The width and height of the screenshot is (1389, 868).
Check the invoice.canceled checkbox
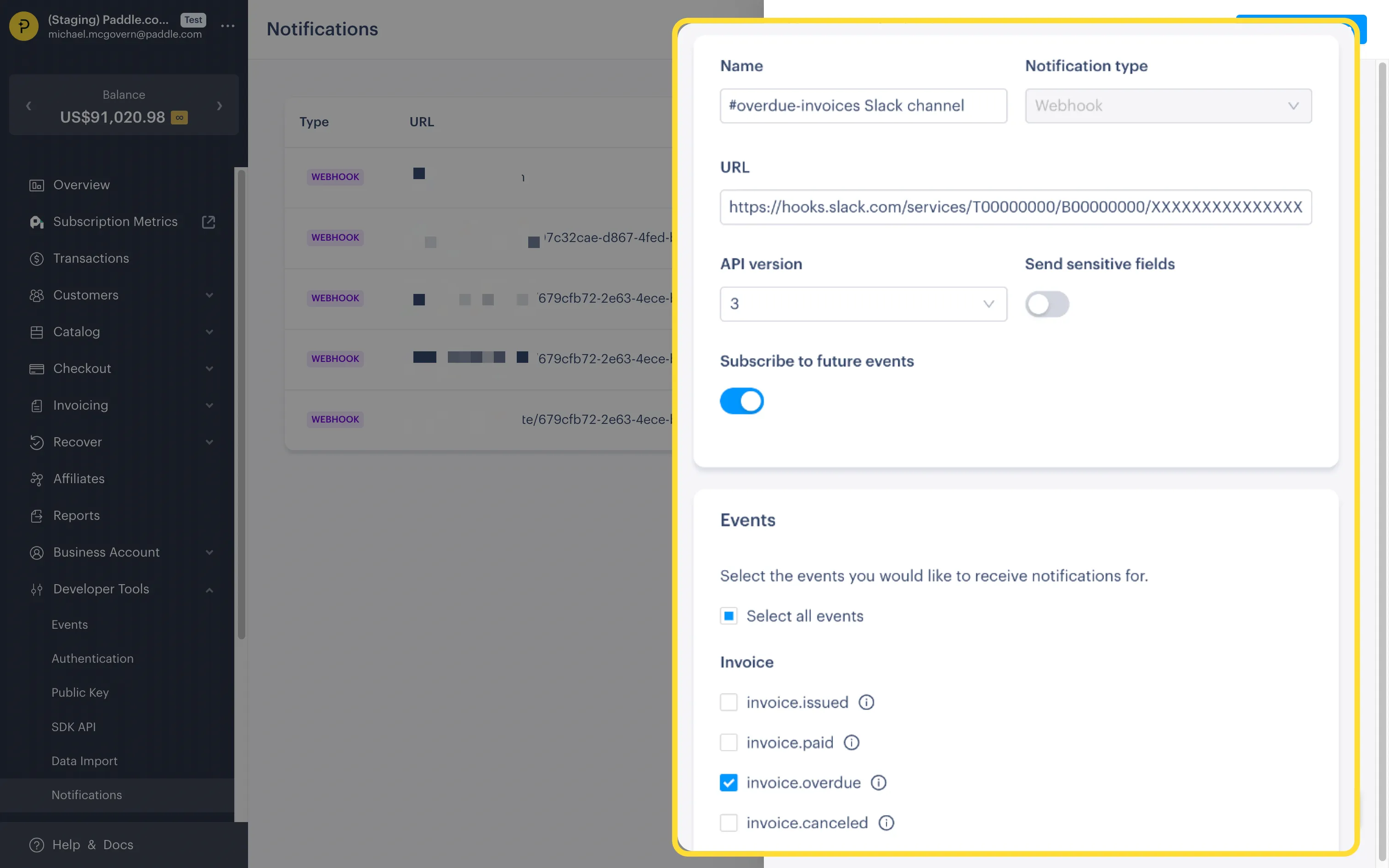[729, 823]
